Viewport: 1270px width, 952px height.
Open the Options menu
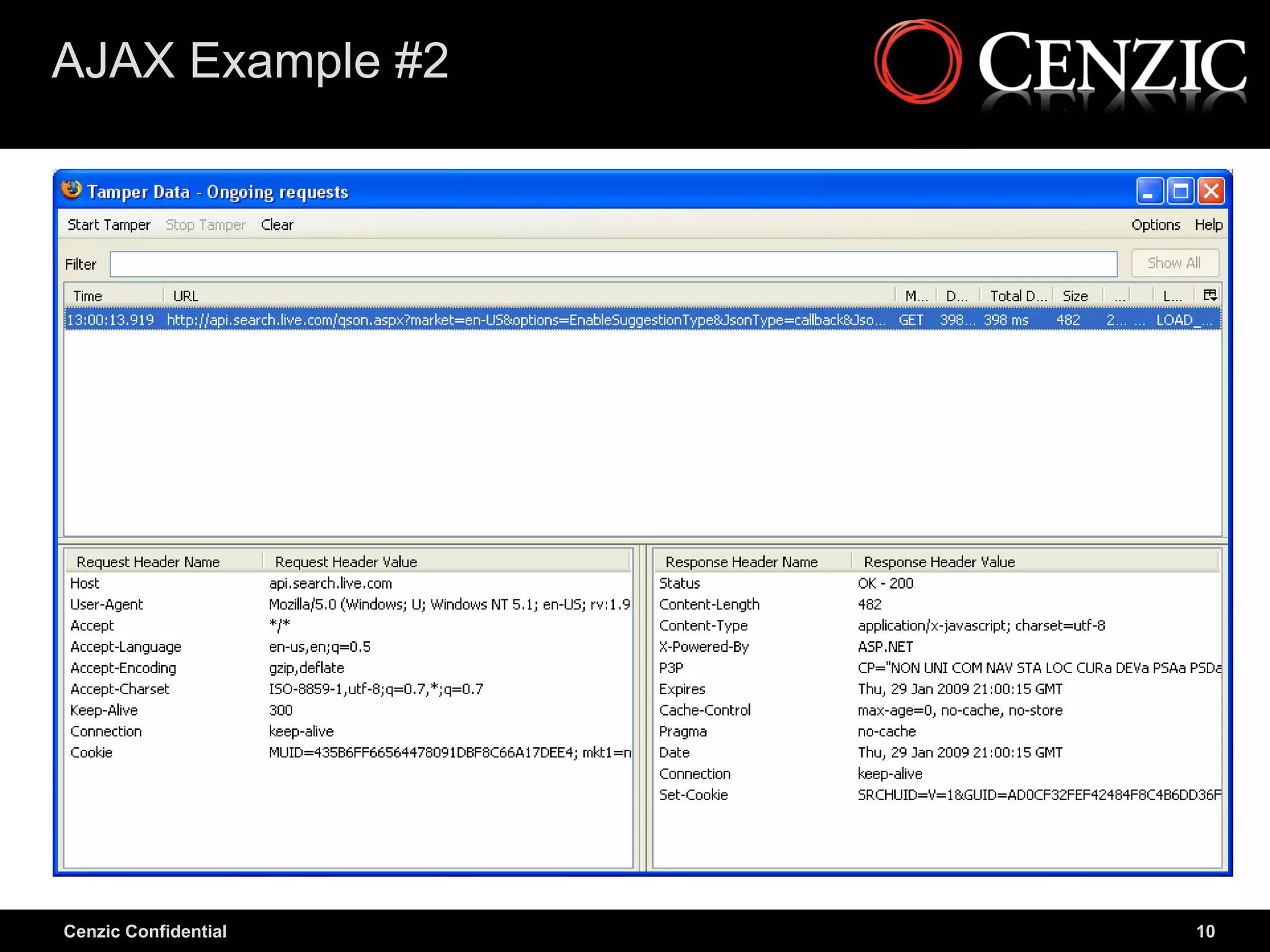click(1155, 225)
